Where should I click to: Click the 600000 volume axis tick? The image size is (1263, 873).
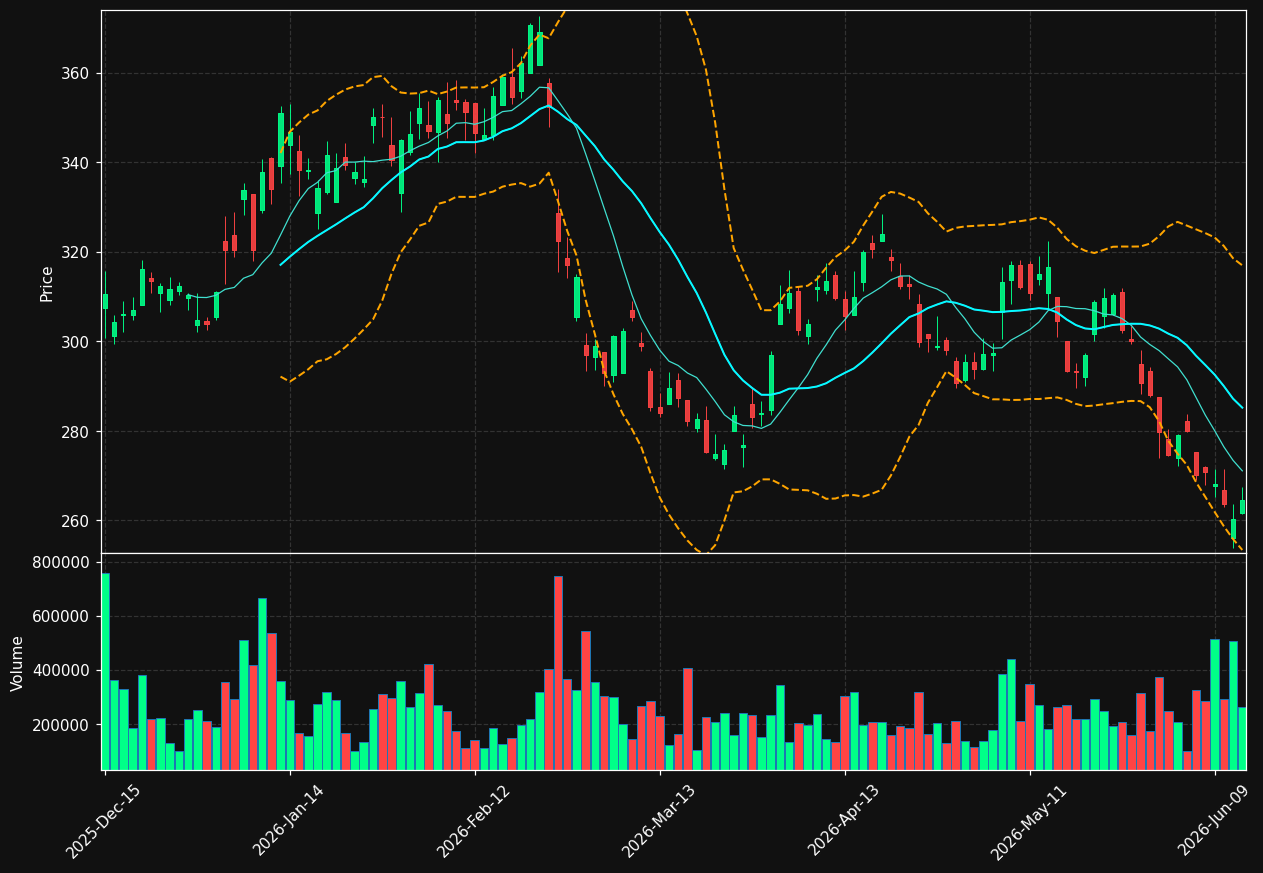point(62,616)
